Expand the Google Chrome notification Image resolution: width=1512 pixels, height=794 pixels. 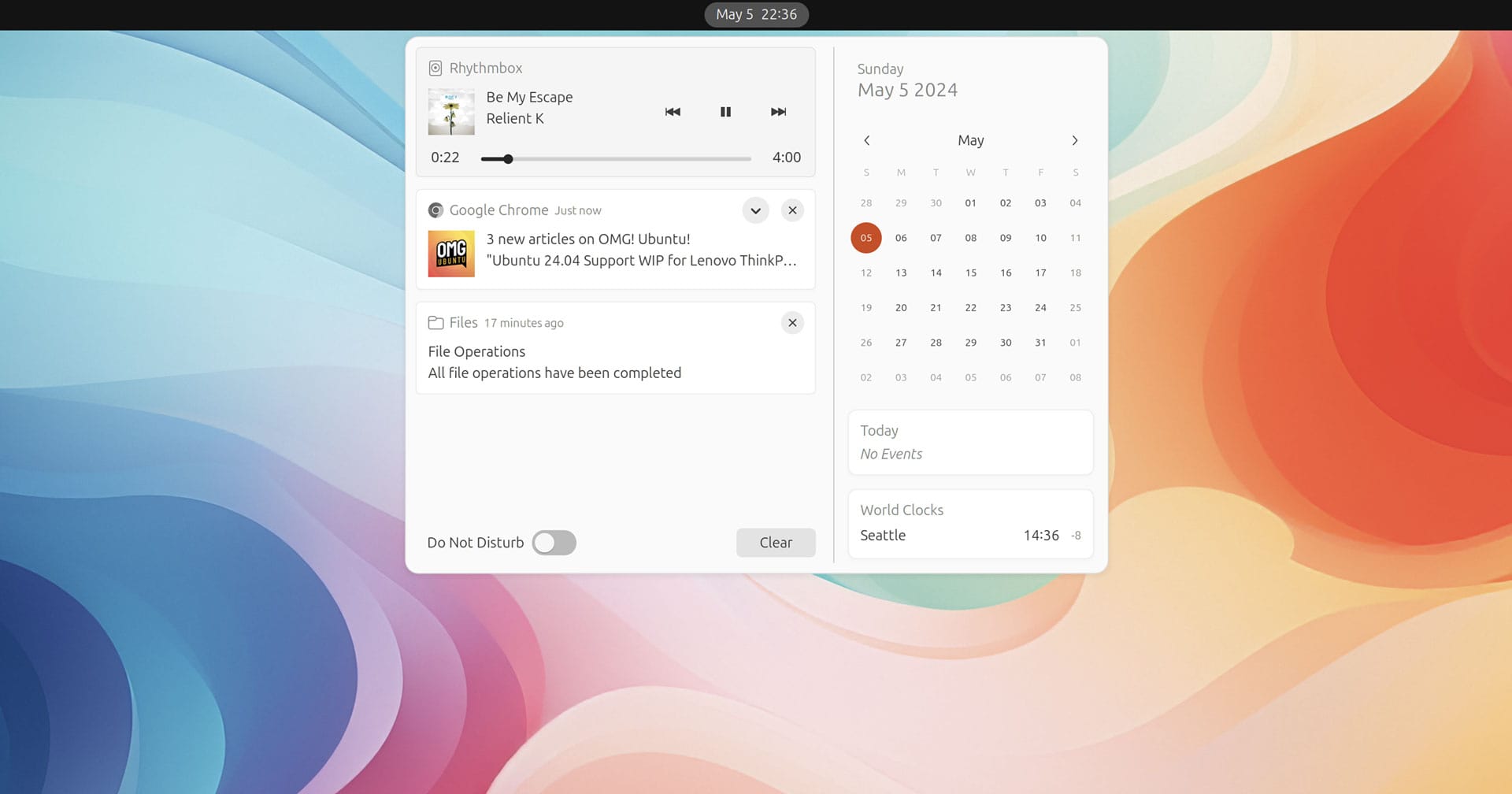point(755,210)
